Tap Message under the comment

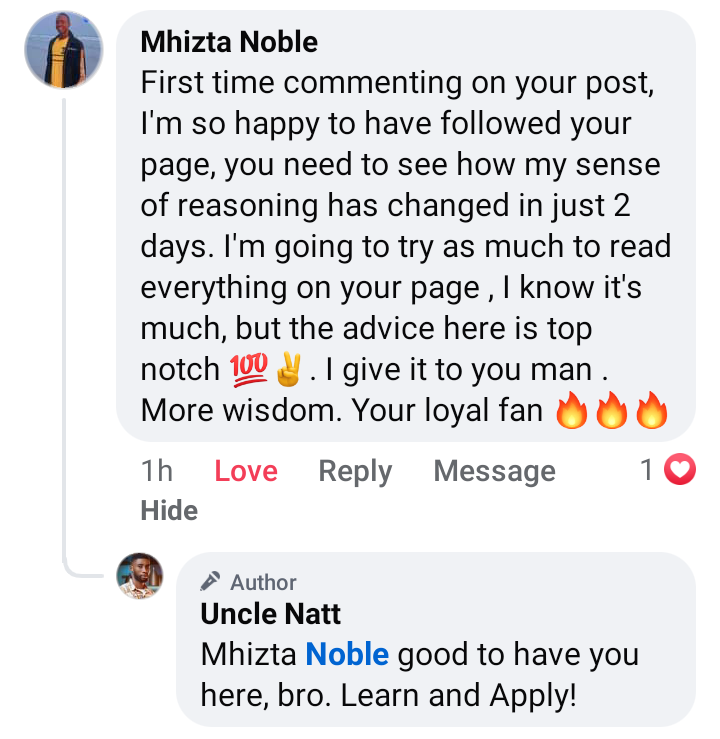494,471
